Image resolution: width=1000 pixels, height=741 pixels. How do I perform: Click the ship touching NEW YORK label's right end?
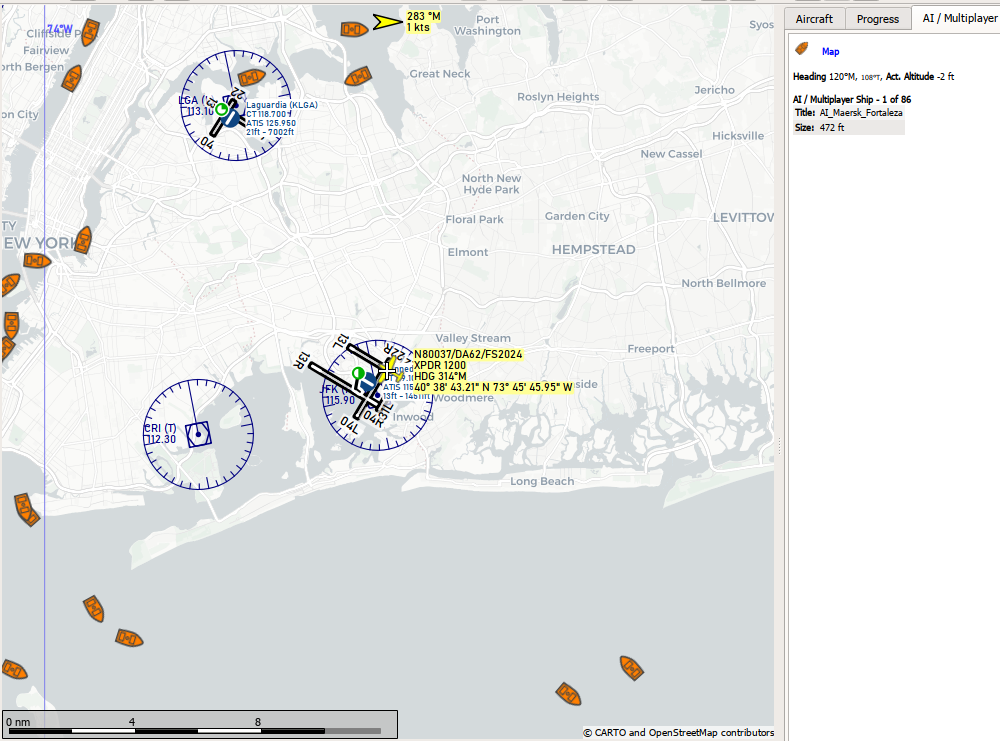[83, 240]
